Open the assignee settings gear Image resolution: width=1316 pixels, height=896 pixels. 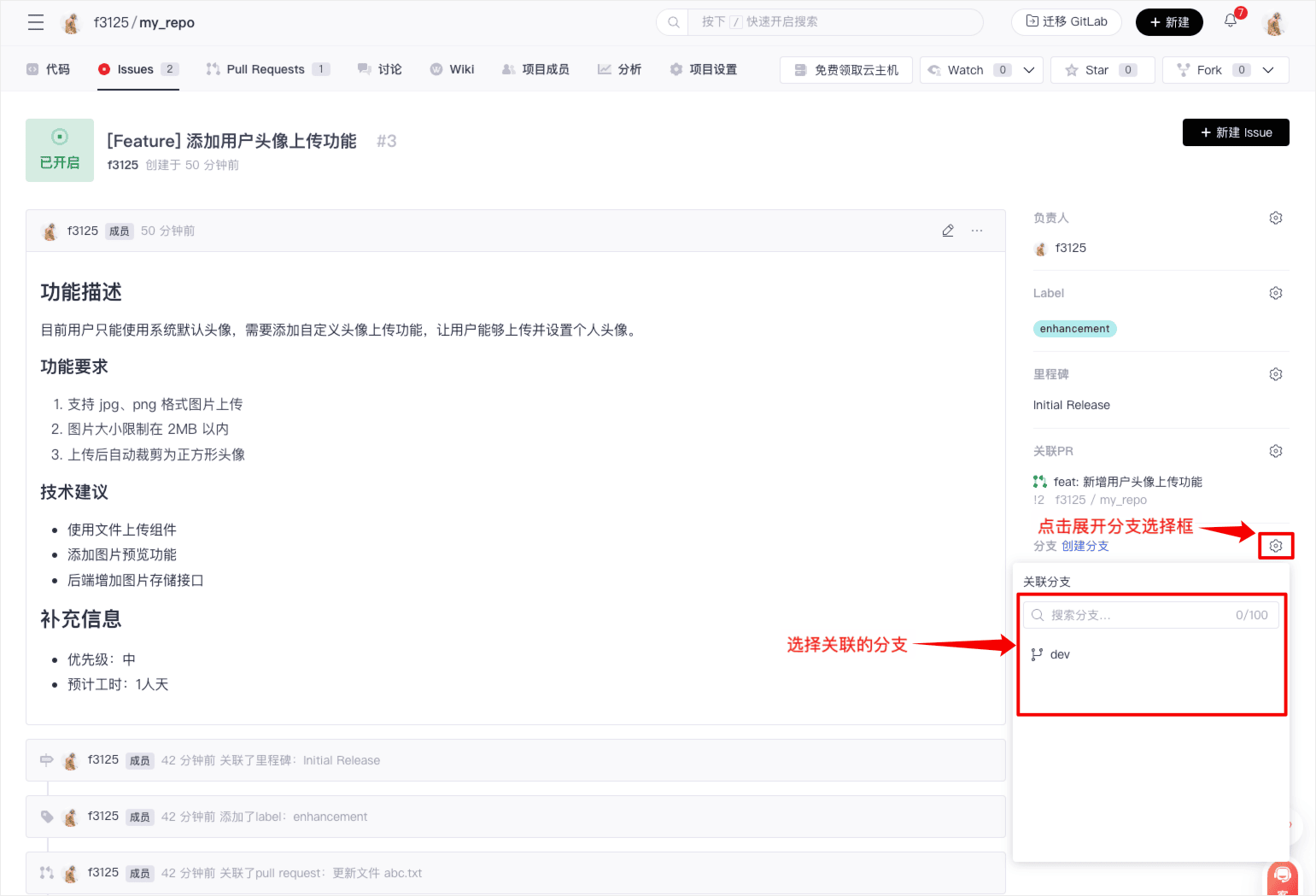coord(1275,218)
